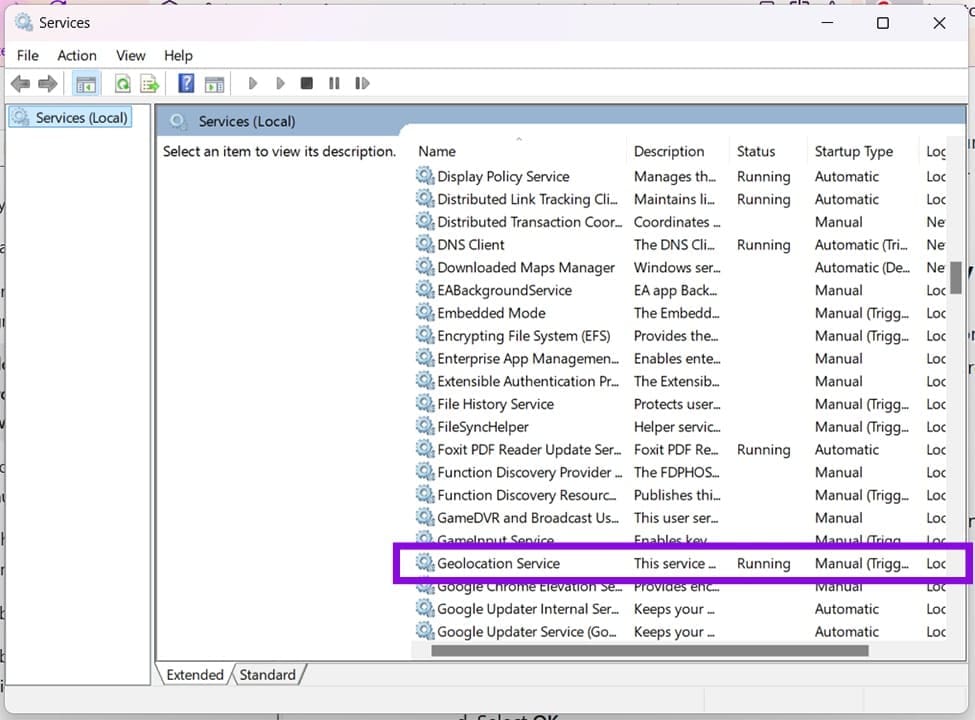
Task: Click the Export List toolbar icon
Action: (x=150, y=83)
